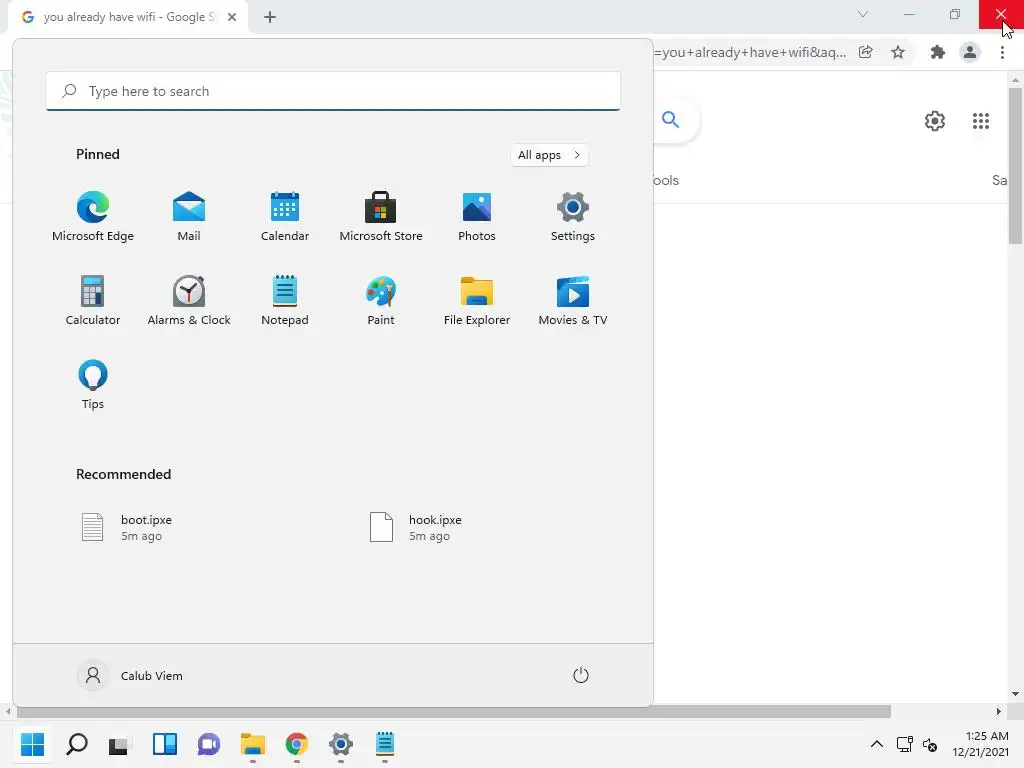Click the muted volume icon in tray
This screenshot has width=1024, height=768.
(x=930, y=744)
